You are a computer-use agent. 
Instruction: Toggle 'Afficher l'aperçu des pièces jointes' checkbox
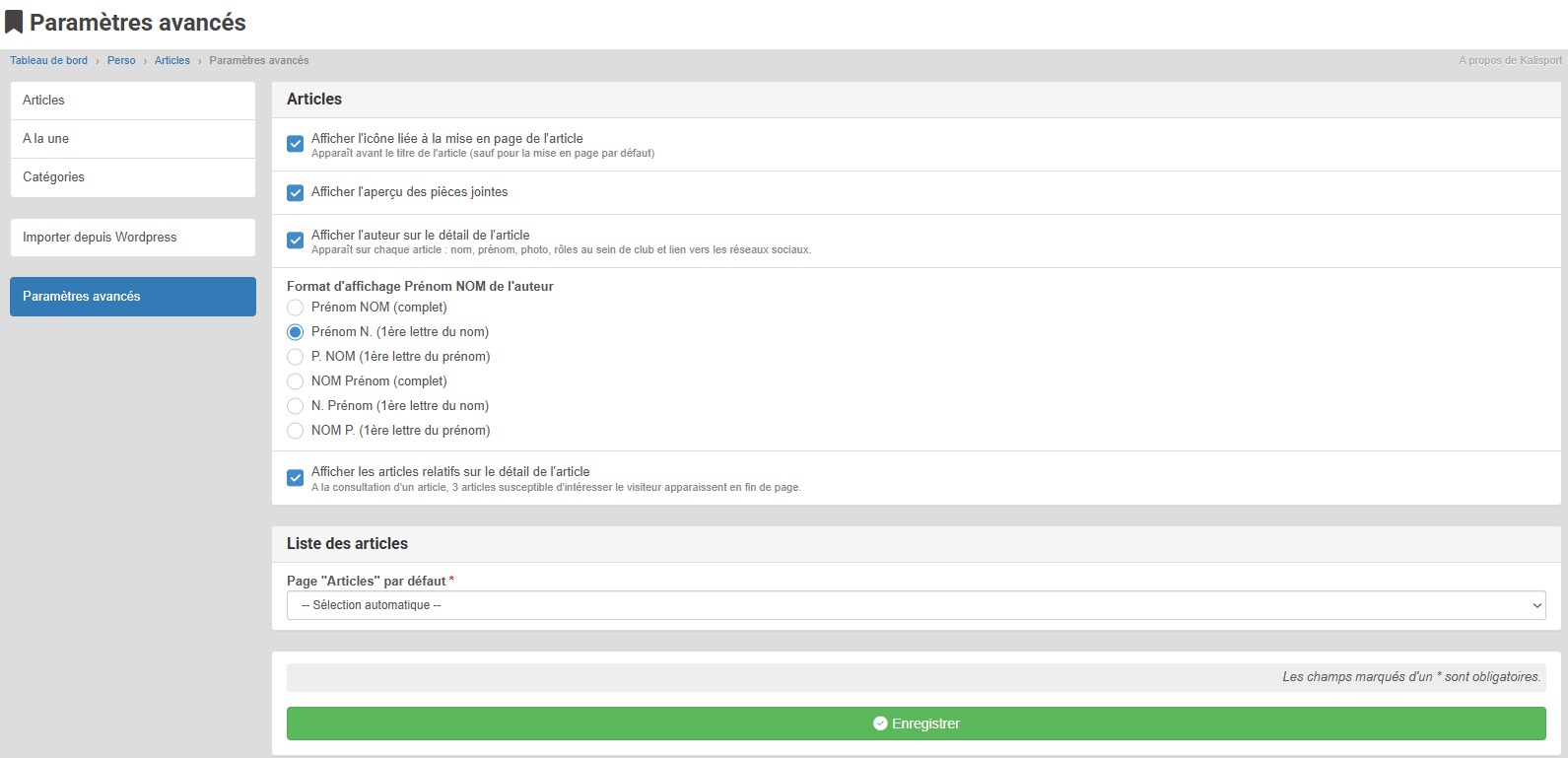pos(295,192)
